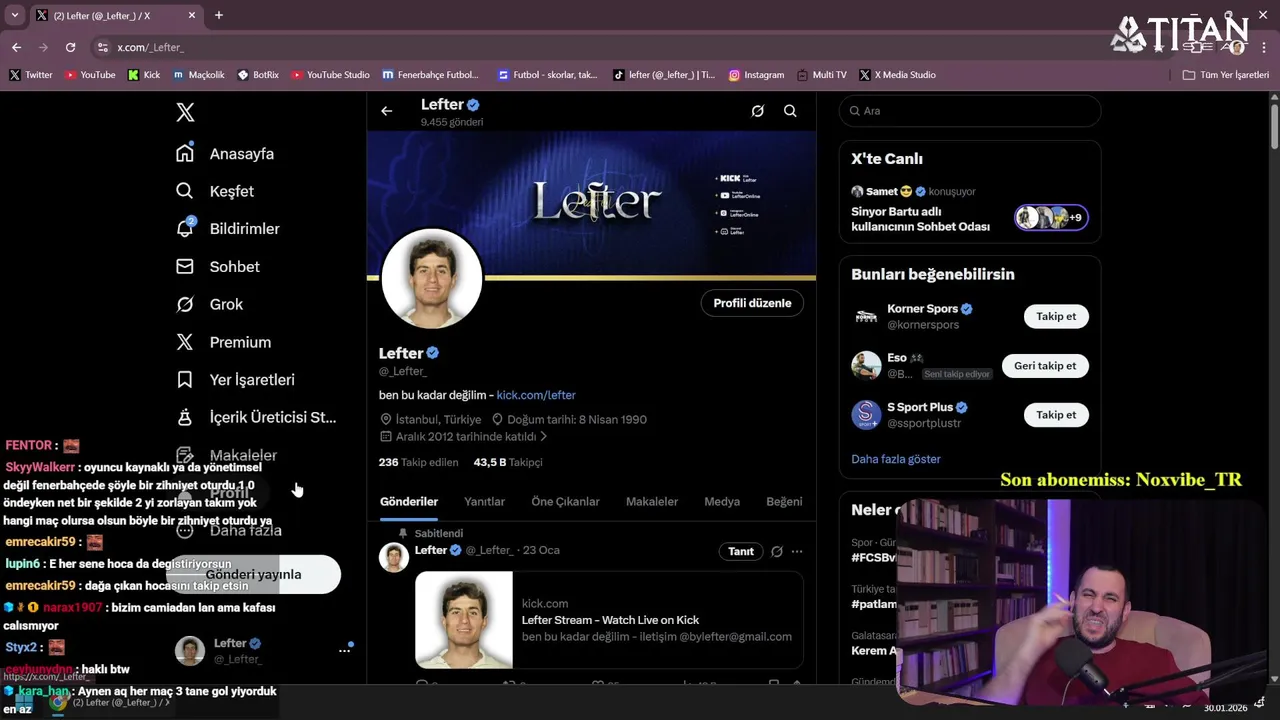The image size is (1280, 720).
Task: Open a new browser tab
Action: (x=219, y=15)
